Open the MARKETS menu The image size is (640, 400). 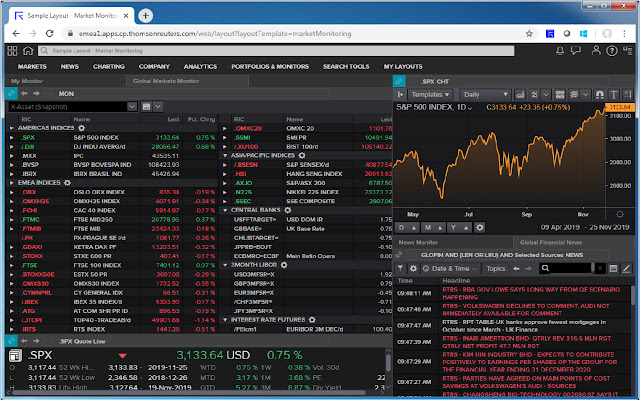pyautogui.click(x=32, y=67)
